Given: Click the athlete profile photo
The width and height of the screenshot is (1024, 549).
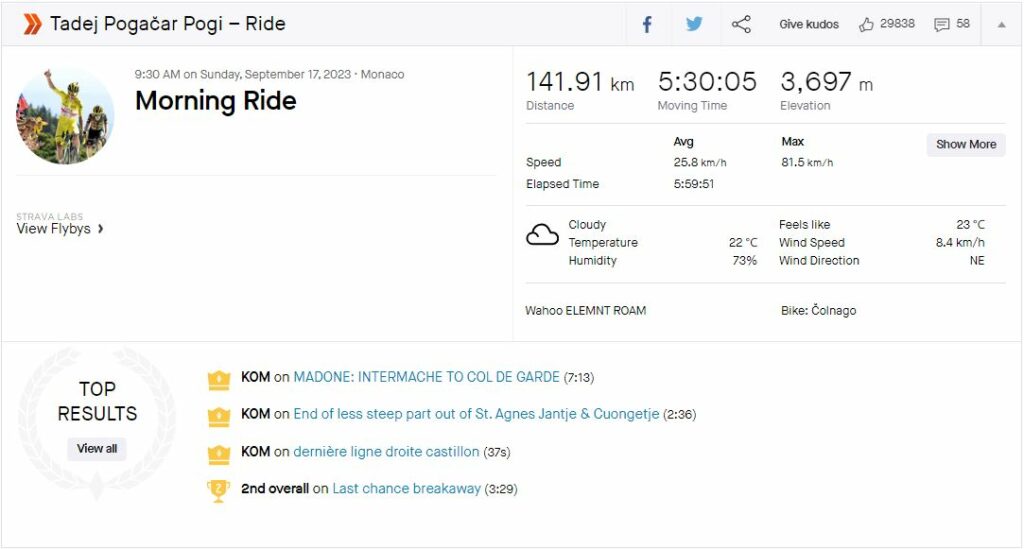Looking at the screenshot, I should (65, 116).
